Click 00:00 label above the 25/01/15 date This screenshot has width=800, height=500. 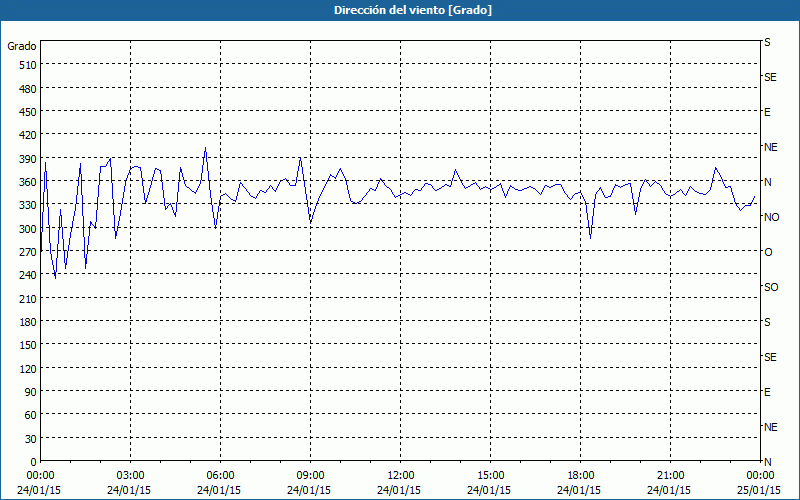[760, 476]
